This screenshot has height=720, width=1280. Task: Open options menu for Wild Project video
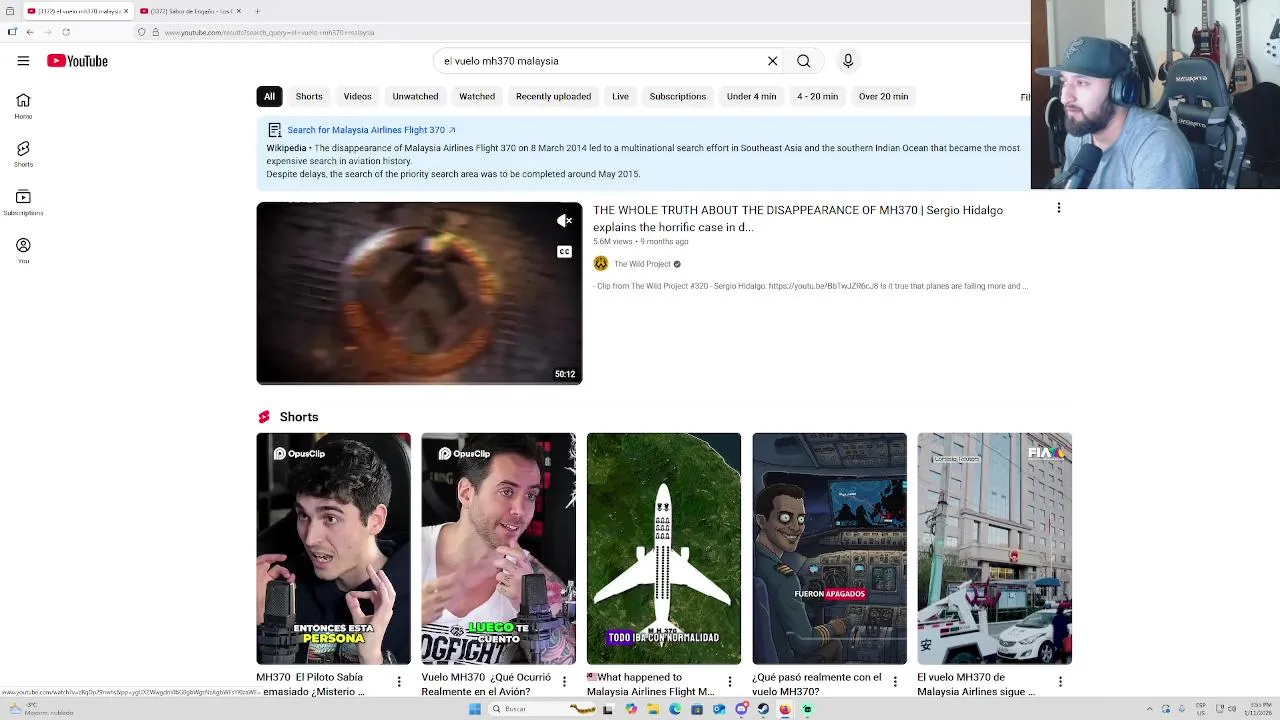[1059, 208]
